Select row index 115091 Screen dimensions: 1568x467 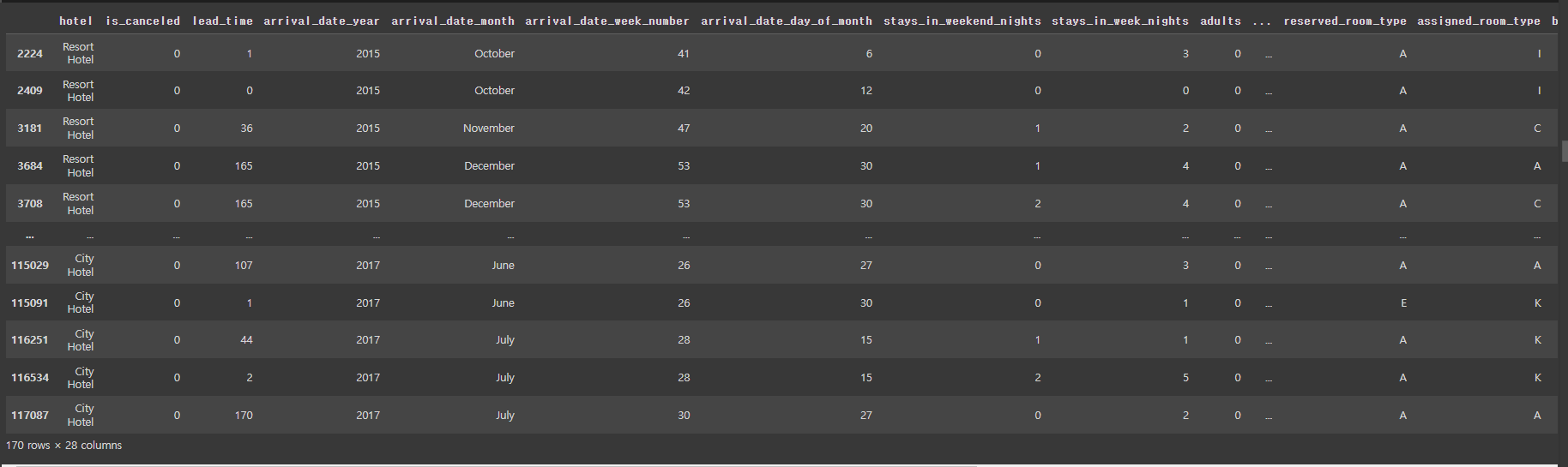point(30,302)
